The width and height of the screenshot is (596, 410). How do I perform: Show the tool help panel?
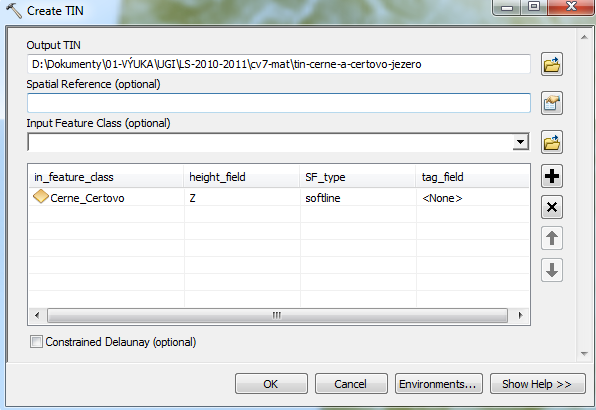537,384
